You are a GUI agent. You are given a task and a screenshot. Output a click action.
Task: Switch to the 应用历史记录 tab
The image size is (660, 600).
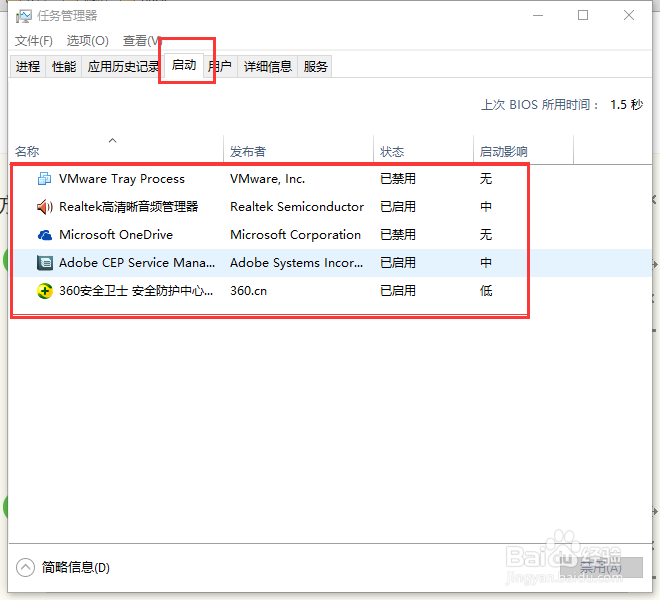click(123, 67)
